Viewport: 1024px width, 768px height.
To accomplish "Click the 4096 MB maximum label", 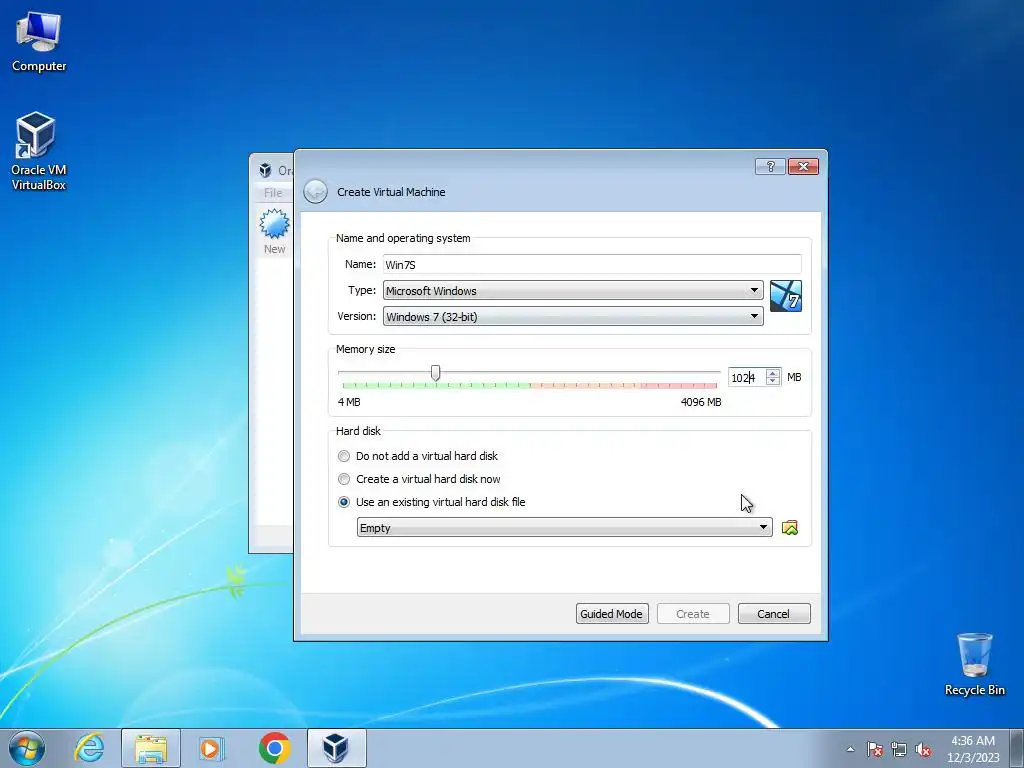I will coord(701,402).
